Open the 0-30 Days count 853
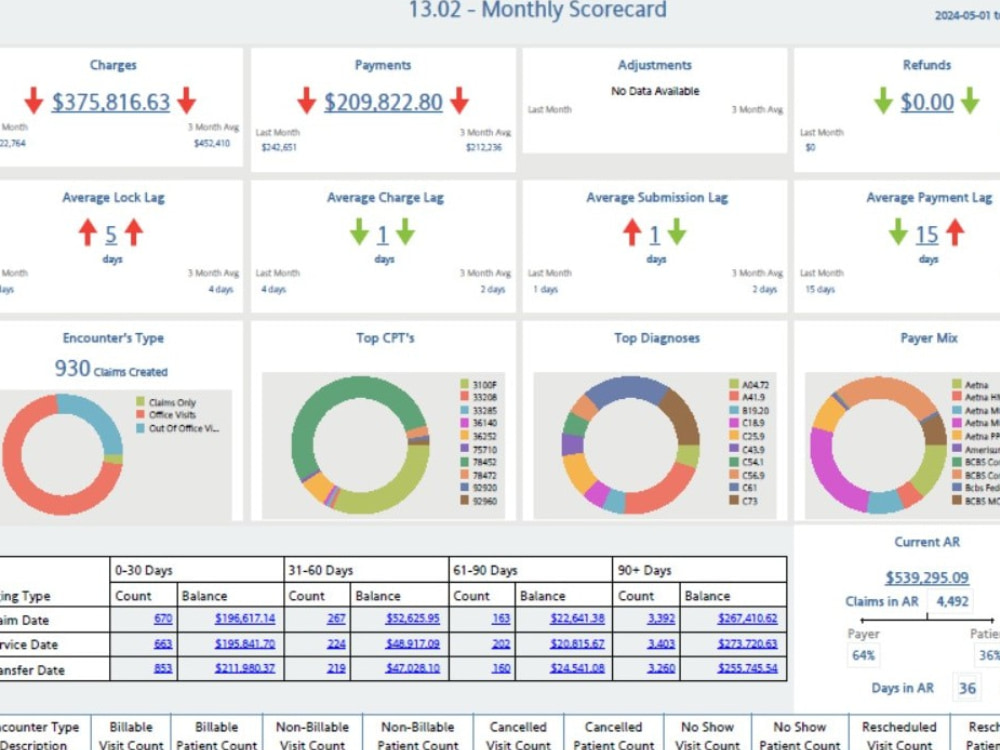This screenshot has width=1000, height=750. pyautogui.click(x=163, y=668)
